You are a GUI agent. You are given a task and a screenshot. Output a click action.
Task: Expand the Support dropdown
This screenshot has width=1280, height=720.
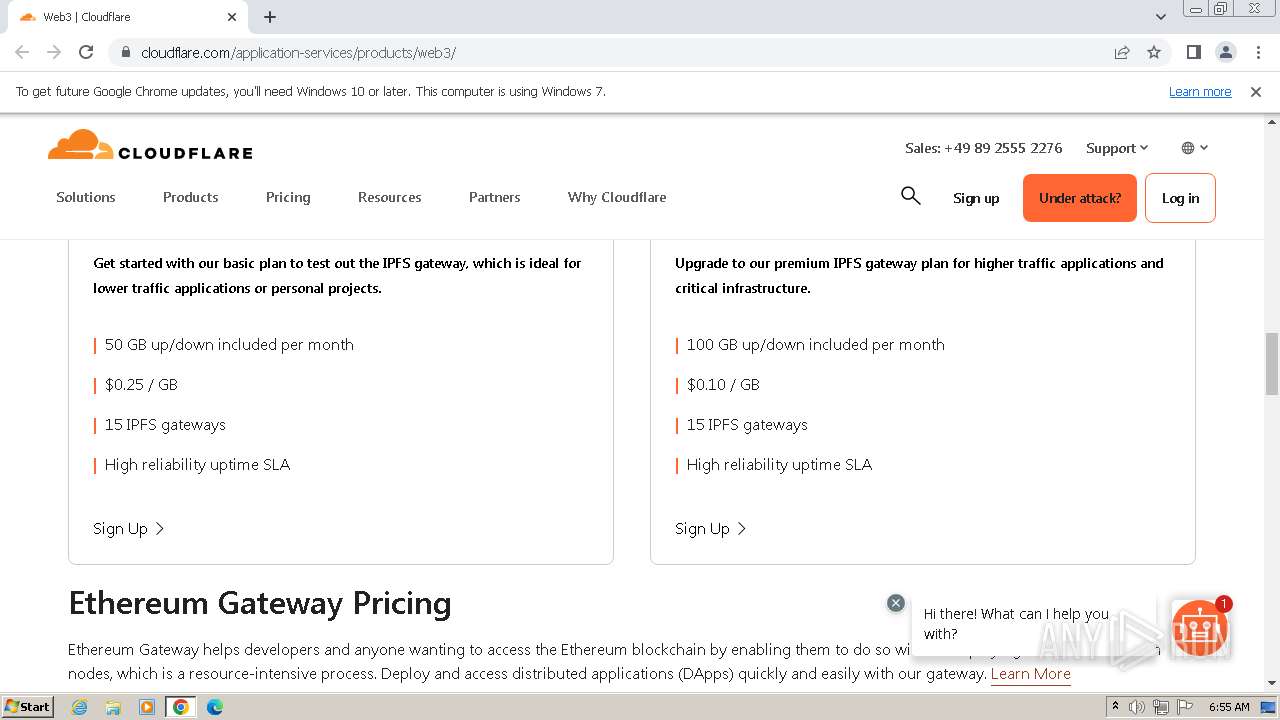click(x=1117, y=148)
